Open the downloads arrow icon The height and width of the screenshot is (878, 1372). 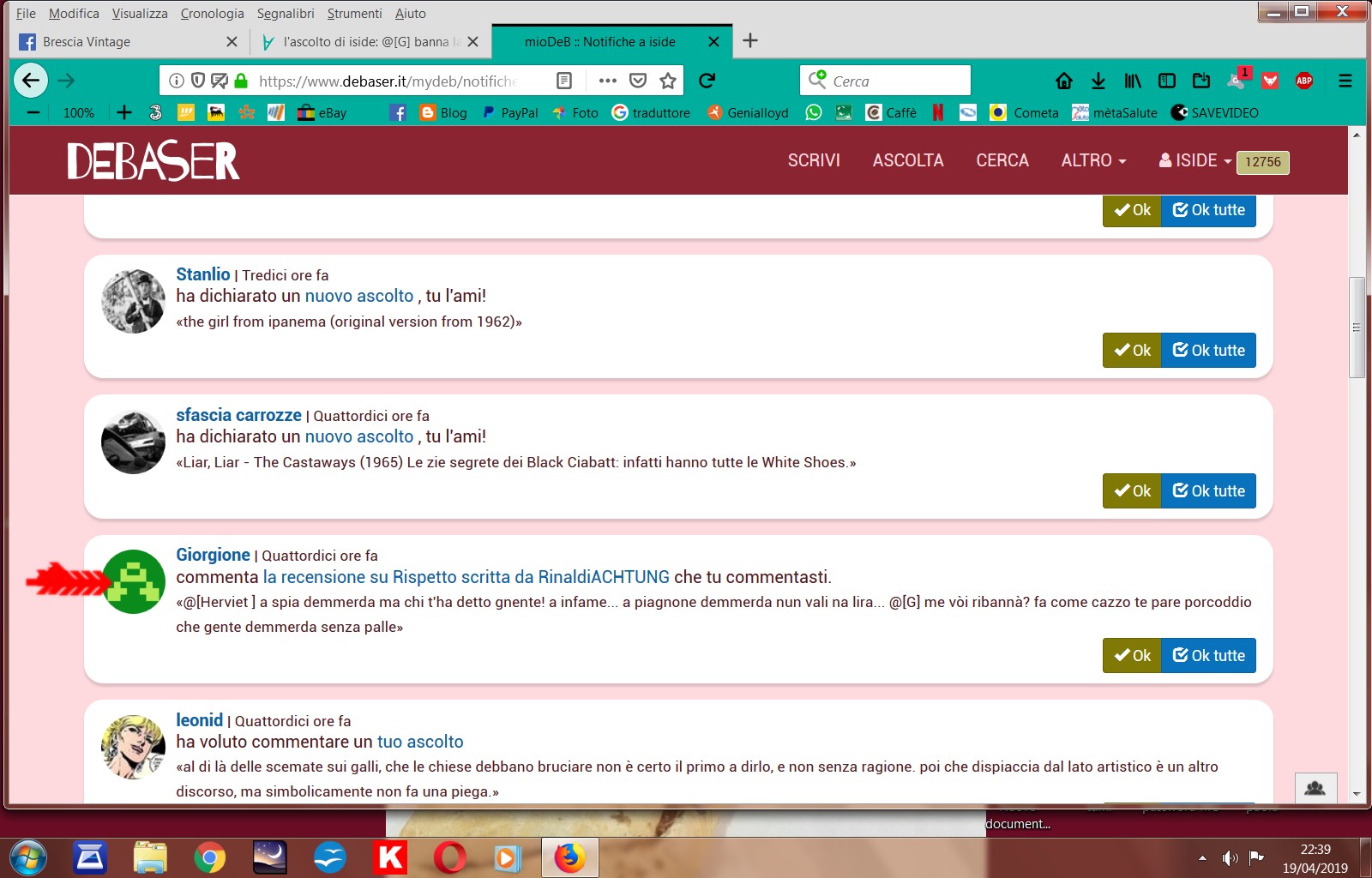(x=1098, y=81)
